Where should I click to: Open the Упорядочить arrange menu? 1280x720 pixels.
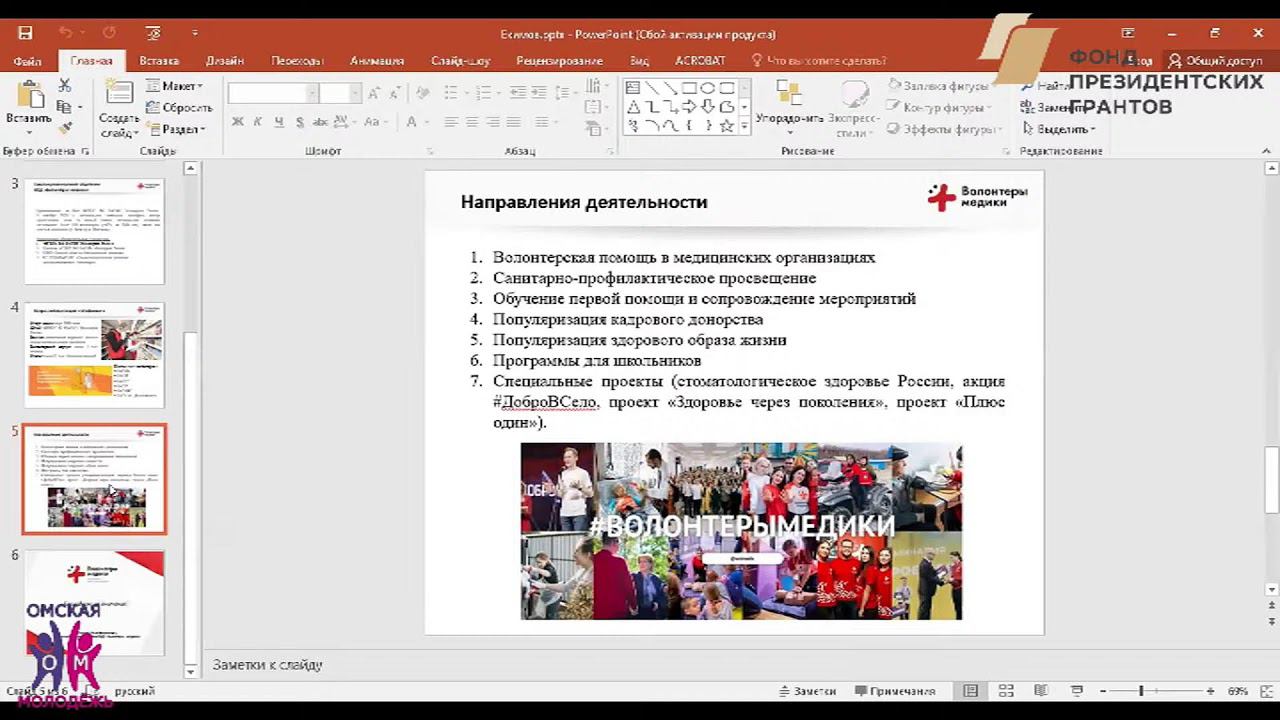[789, 108]
